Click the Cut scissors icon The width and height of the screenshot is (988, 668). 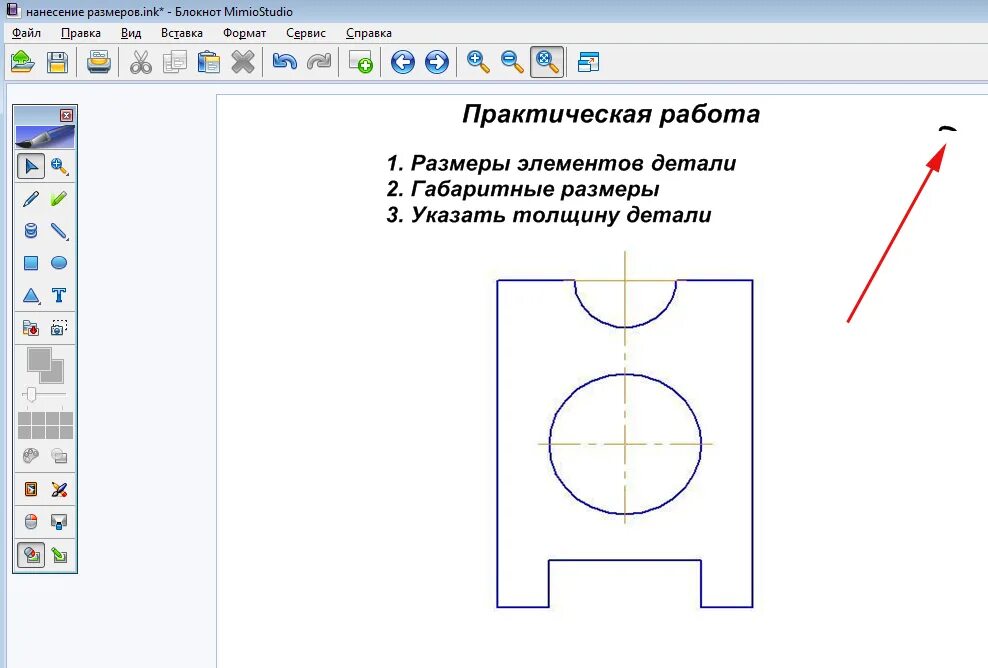tap(141, 62)
